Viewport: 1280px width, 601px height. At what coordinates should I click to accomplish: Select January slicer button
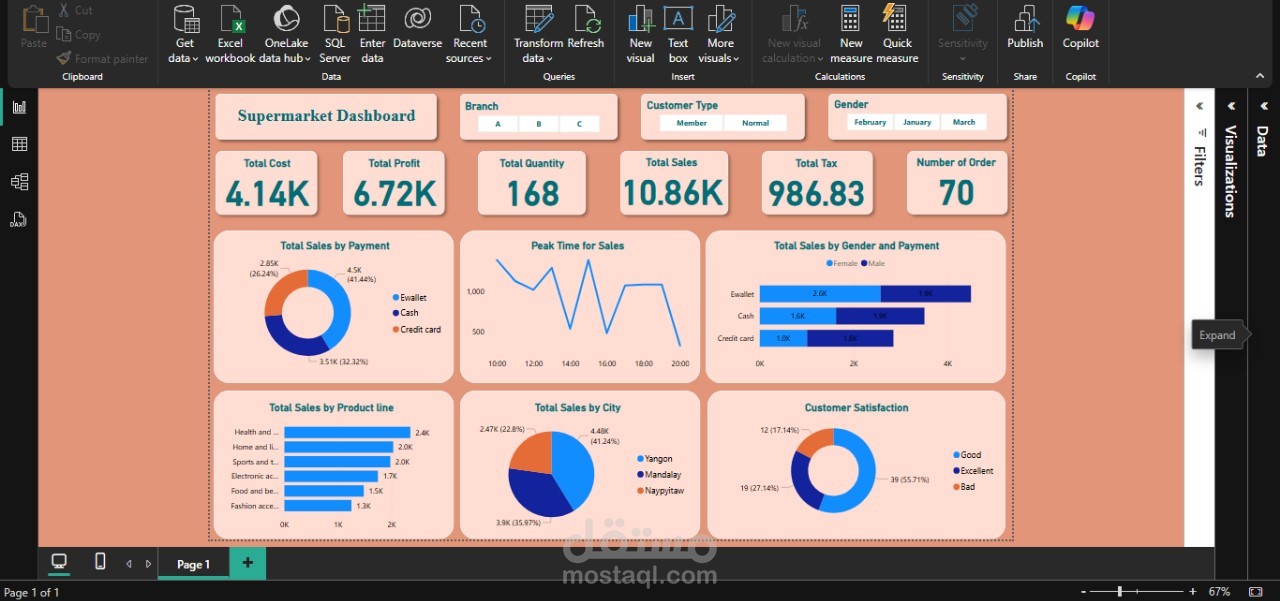(917, 122)
